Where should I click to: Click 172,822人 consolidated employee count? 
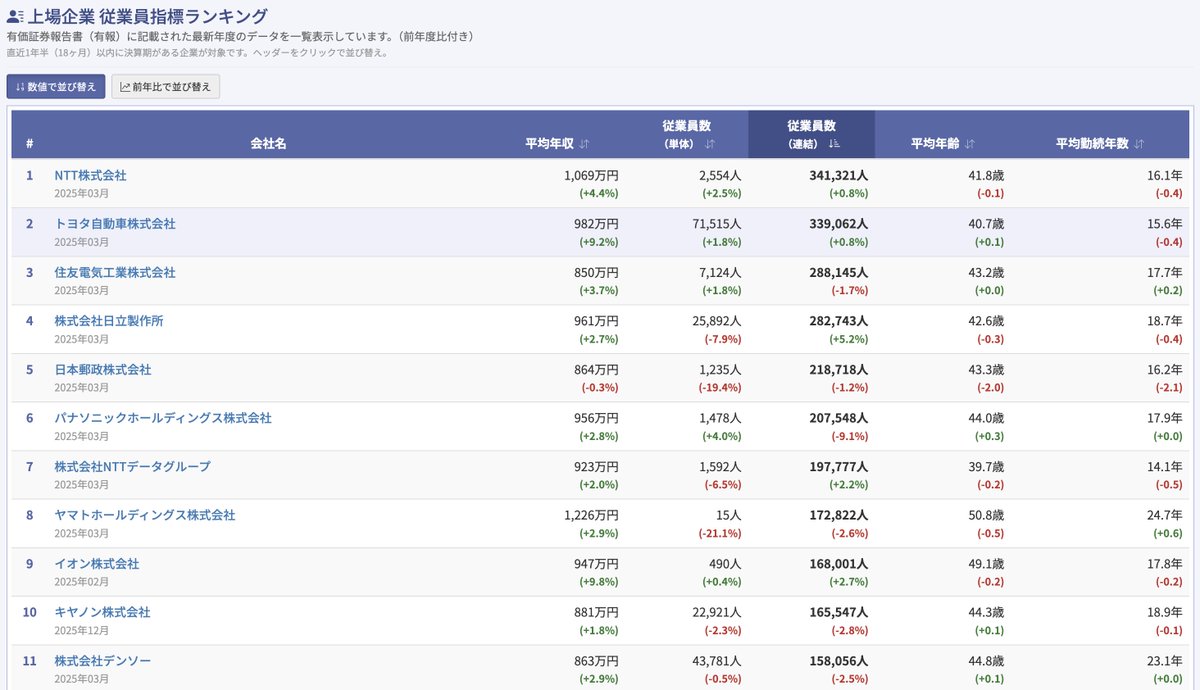click(x=838, y=515)
